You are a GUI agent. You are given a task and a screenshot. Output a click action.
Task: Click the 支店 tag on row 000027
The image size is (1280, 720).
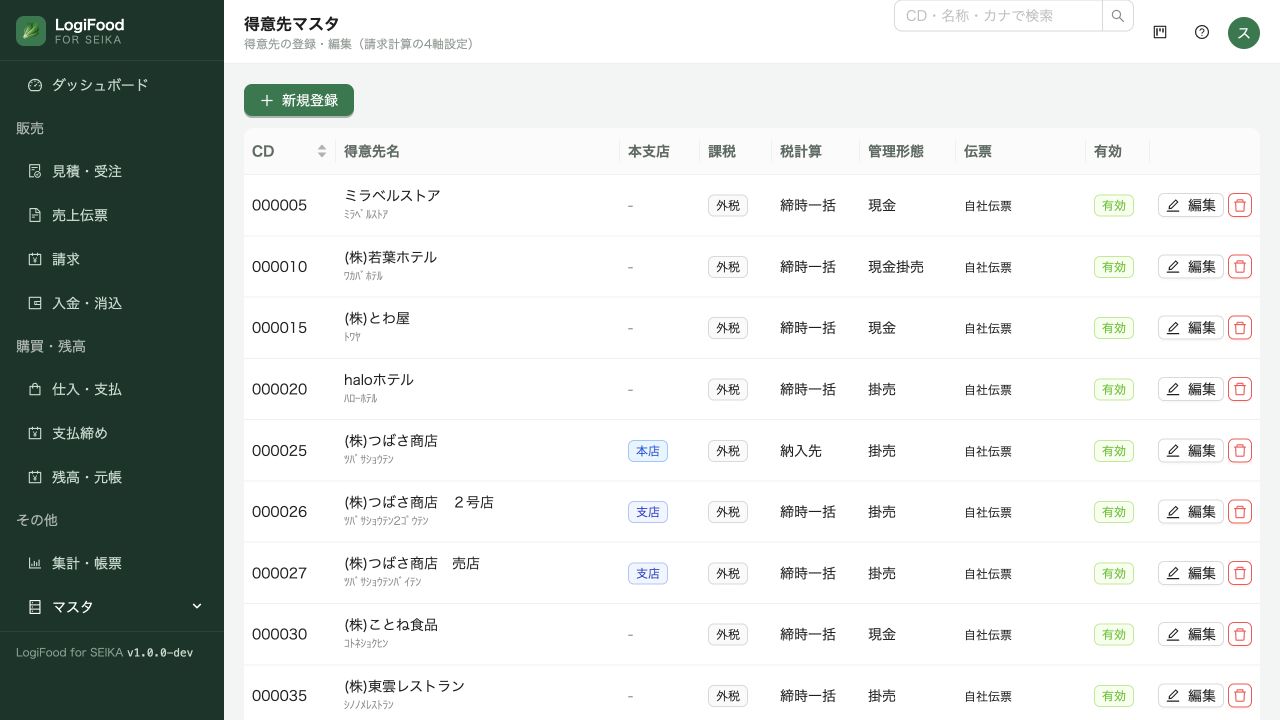coord(648,574)
